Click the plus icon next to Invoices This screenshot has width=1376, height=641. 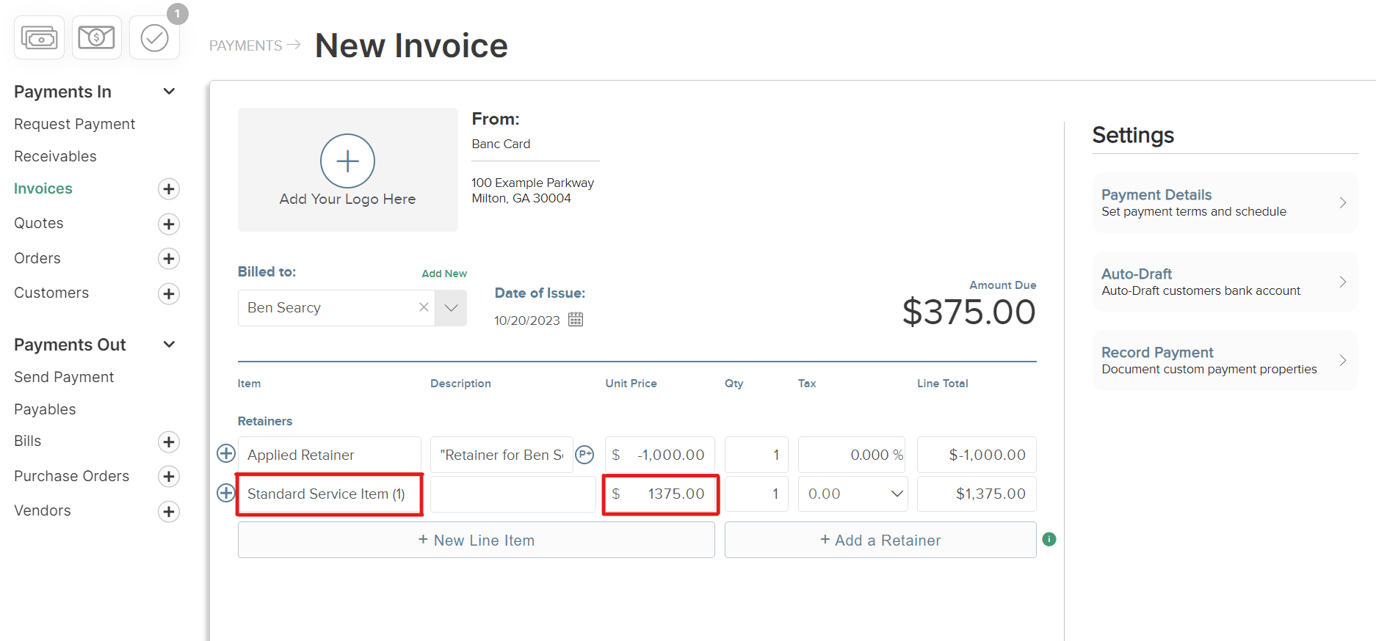tap(168, 188)
